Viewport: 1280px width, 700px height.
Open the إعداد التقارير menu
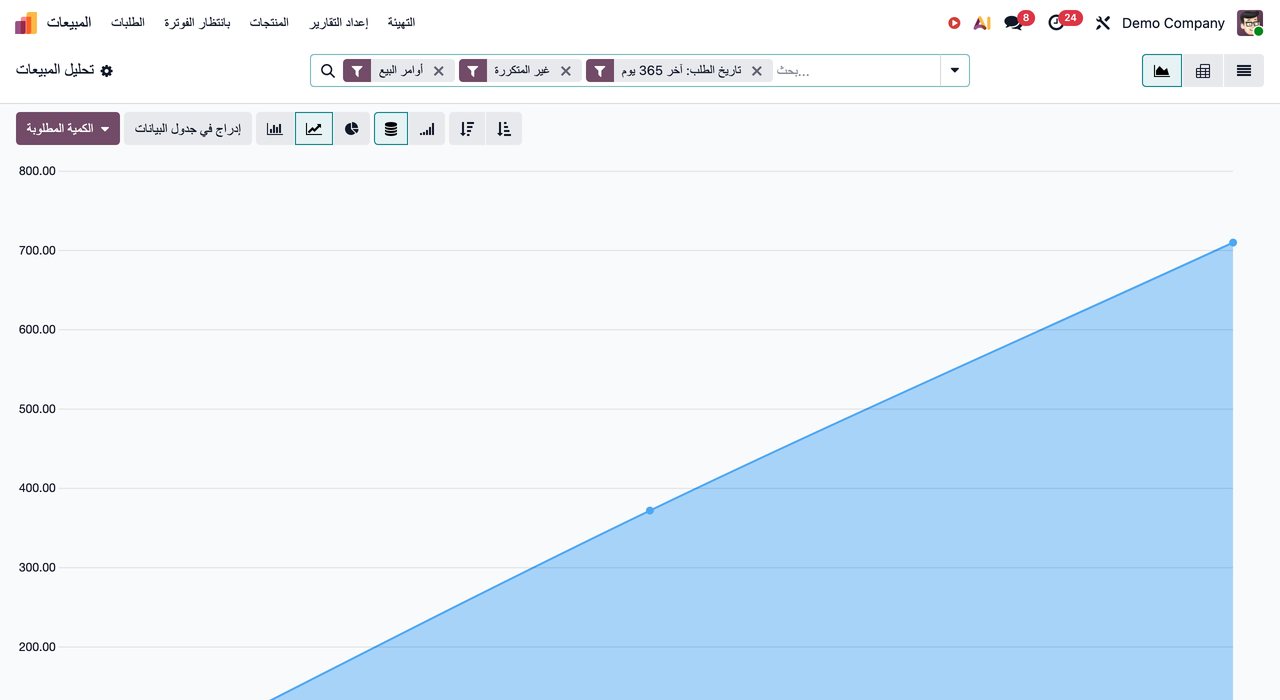(x=339, y=23)
